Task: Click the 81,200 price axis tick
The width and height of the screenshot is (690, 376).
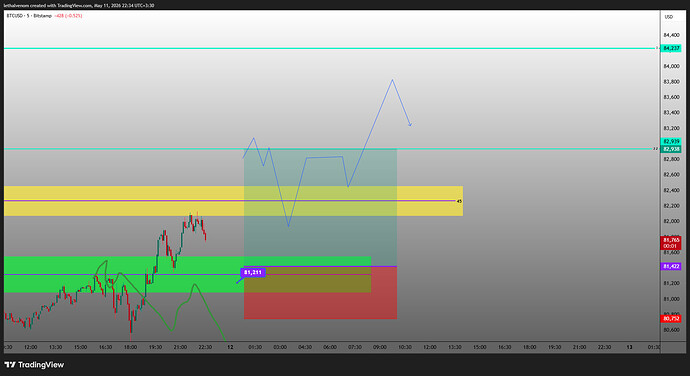Action: pyautogui.click(x=672, y=284)
